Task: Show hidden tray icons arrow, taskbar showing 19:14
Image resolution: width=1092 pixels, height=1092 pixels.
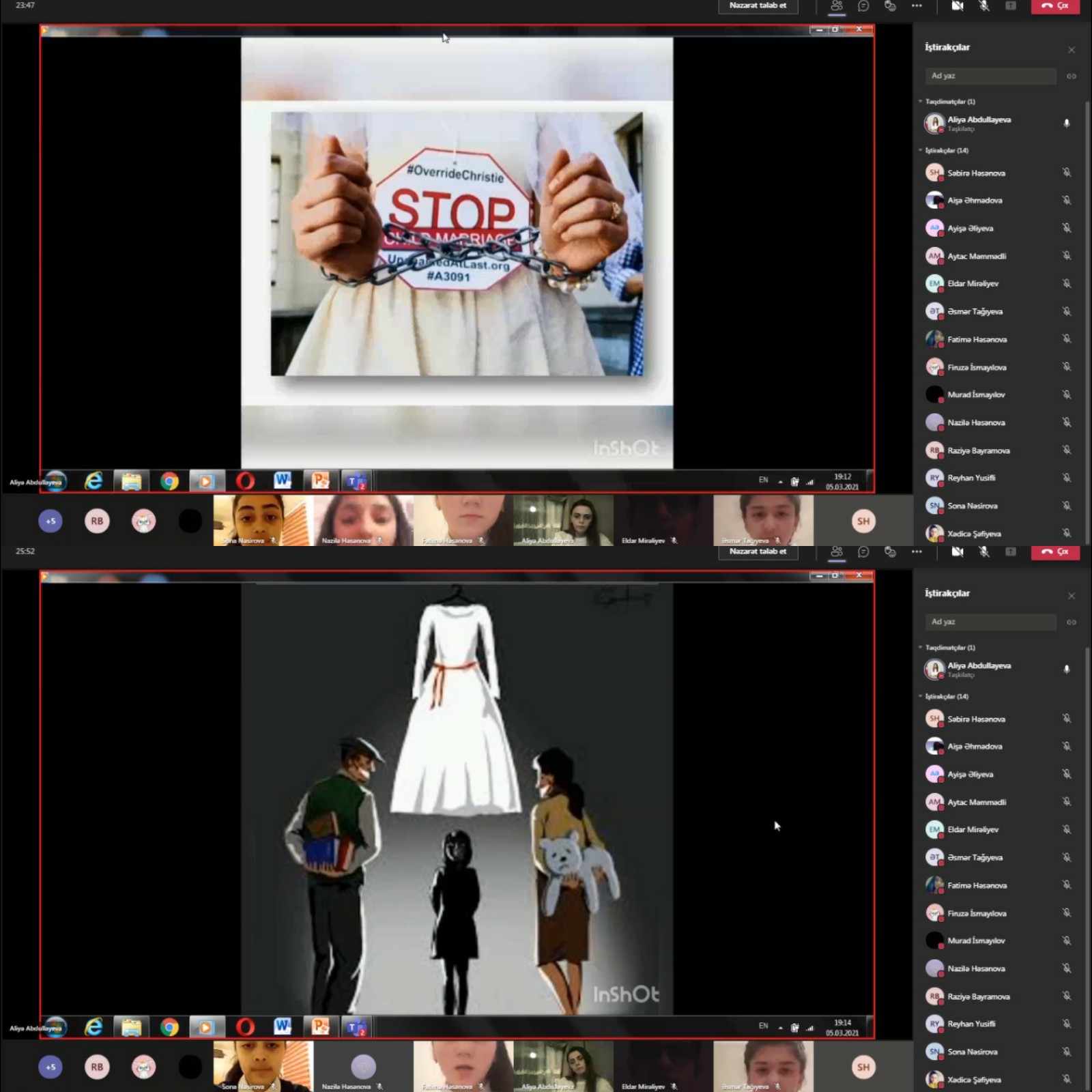Action: 780,1027
